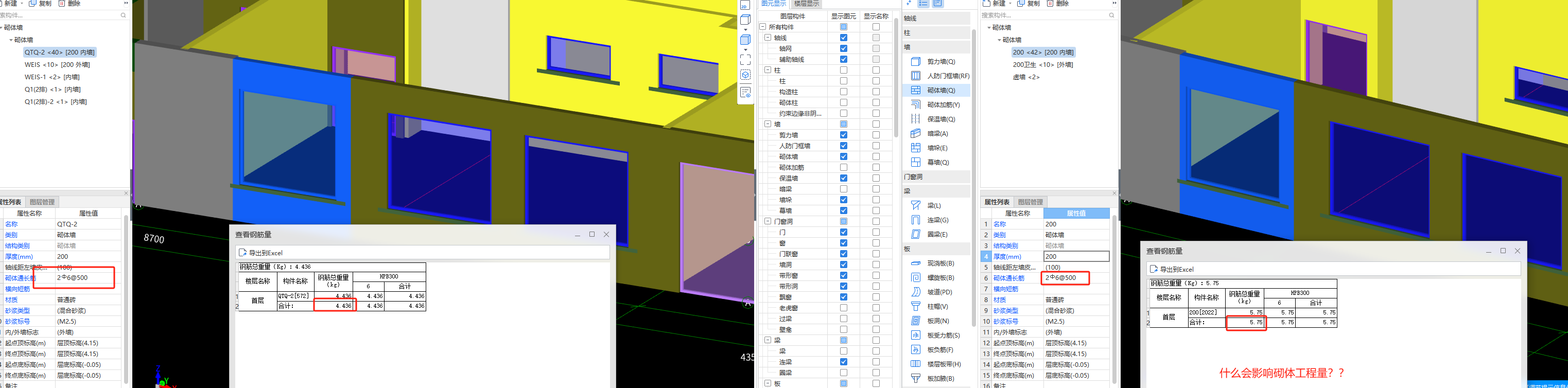Toggle 显示图元 checkbox for 构造柱
The height and width of the screenshot is (388, 1568).
tap(843, 92)
